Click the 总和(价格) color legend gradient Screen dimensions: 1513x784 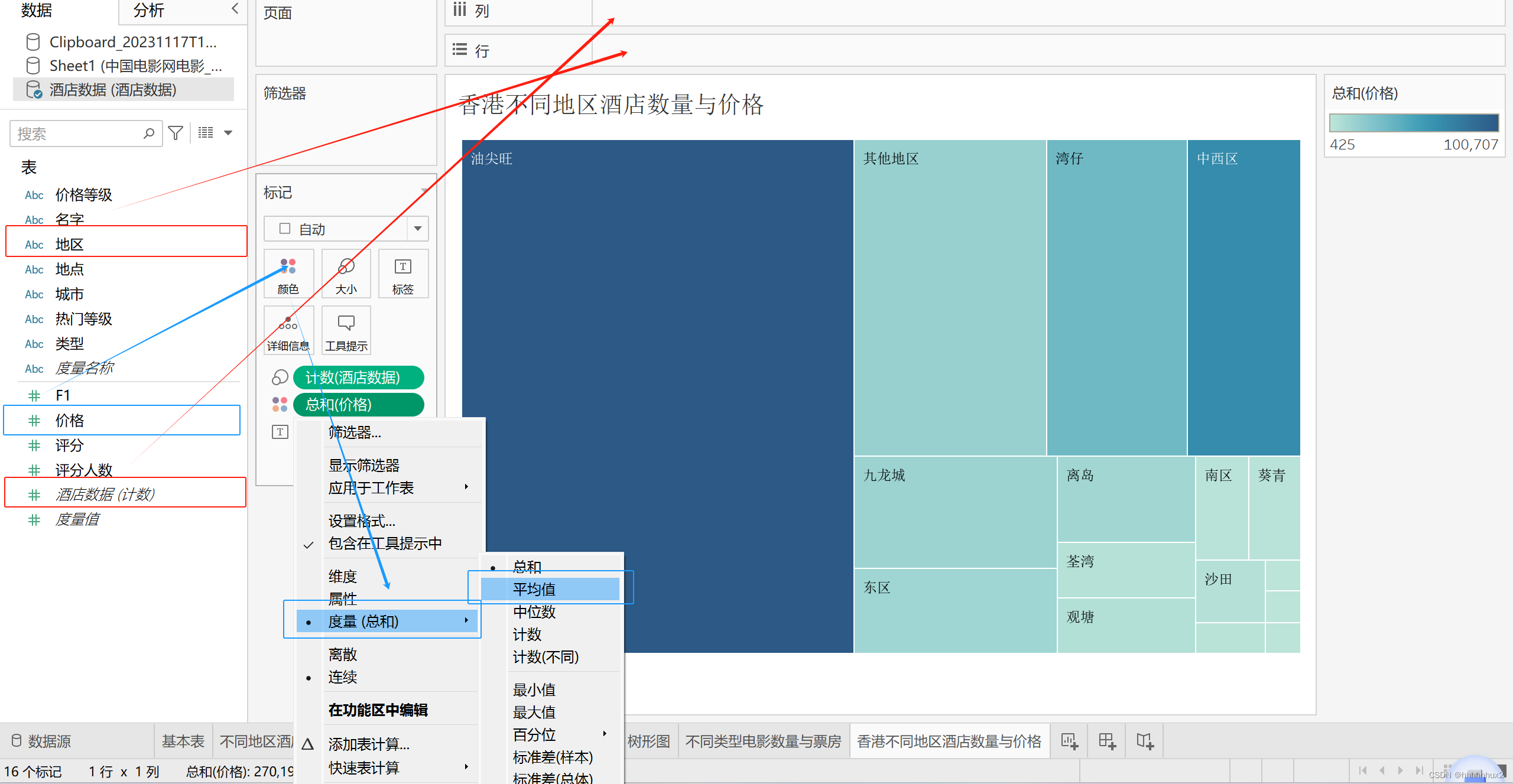click(1413, 123)
